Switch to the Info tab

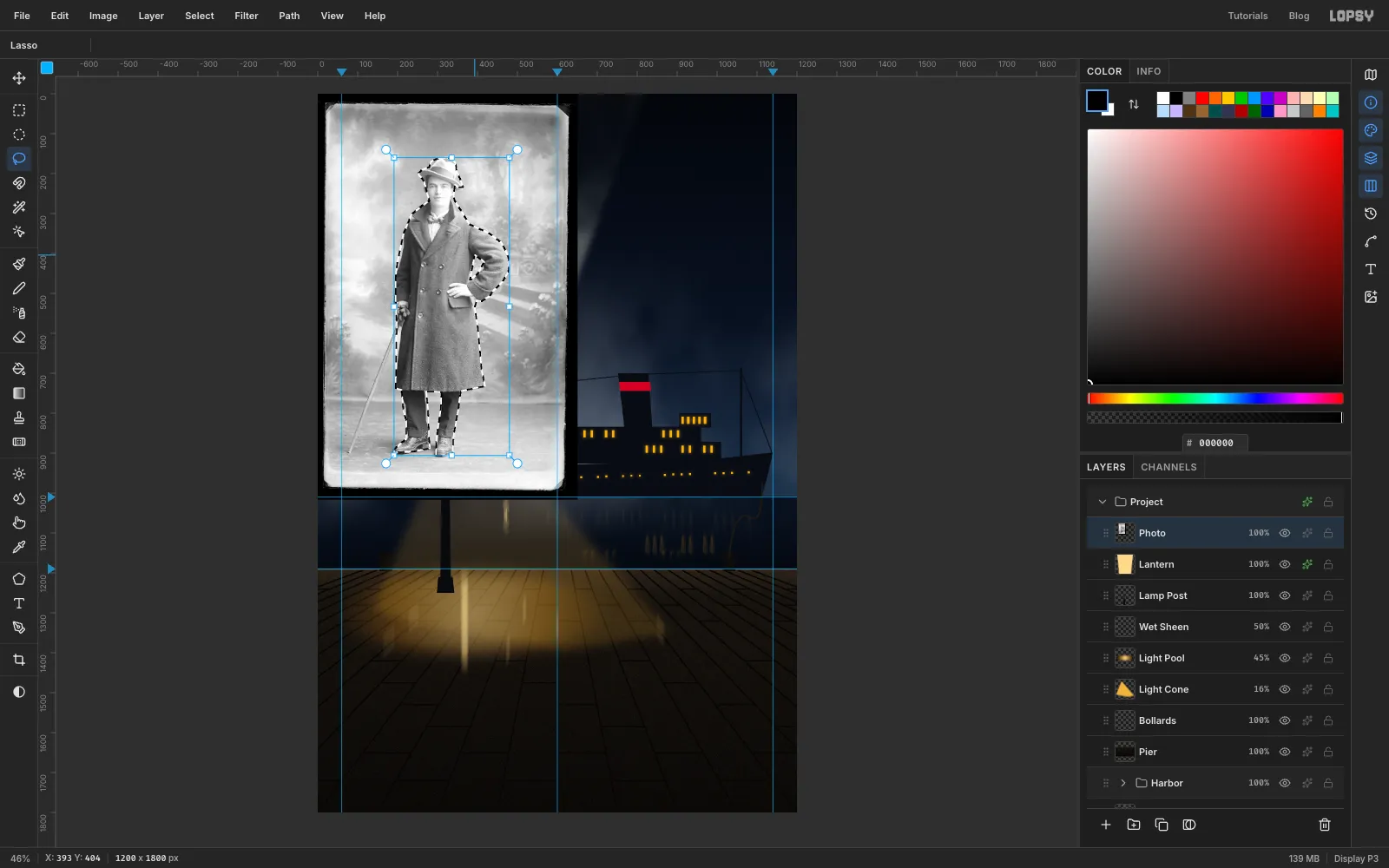[x=1149, y=71]
